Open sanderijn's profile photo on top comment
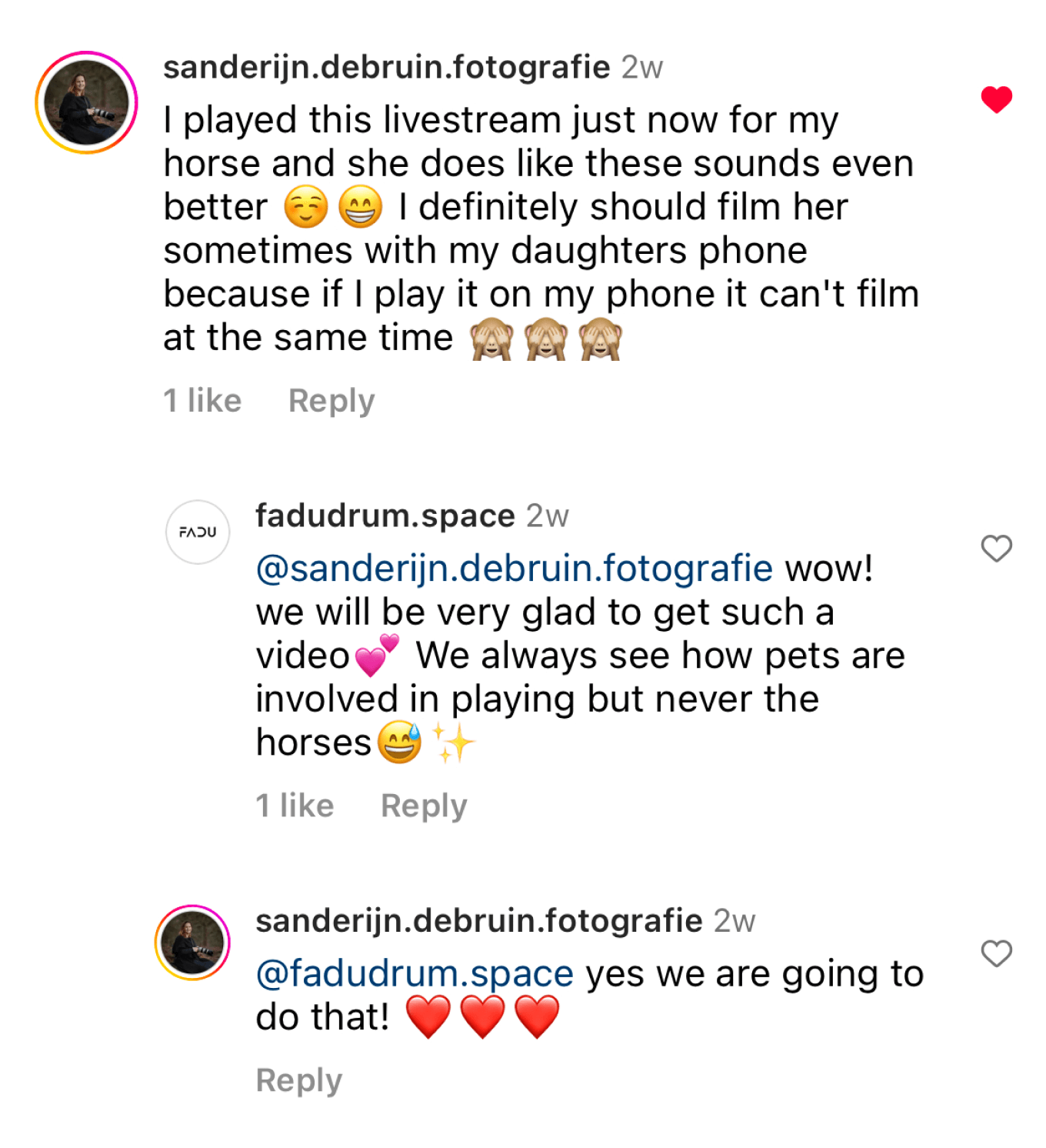This screenshot has width=1046, height=1148. 86,102
